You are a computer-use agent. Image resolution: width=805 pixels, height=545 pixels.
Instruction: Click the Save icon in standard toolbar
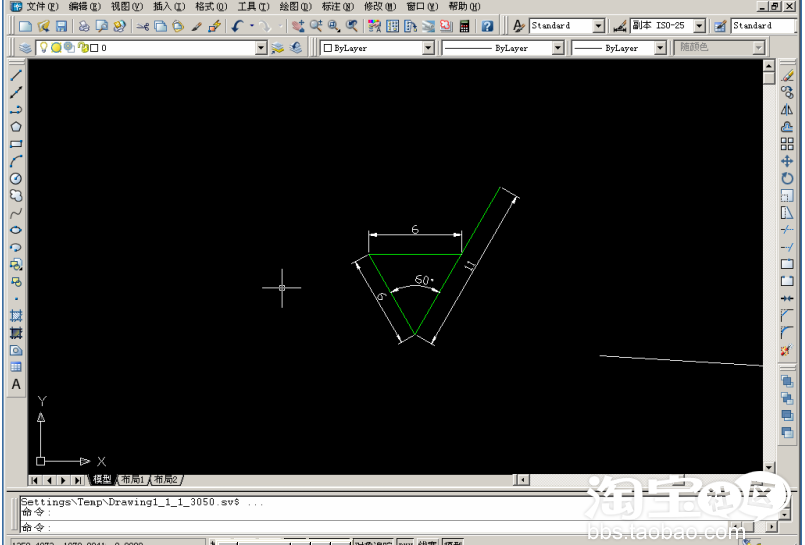pyautogui.click(x=62, y=26)
